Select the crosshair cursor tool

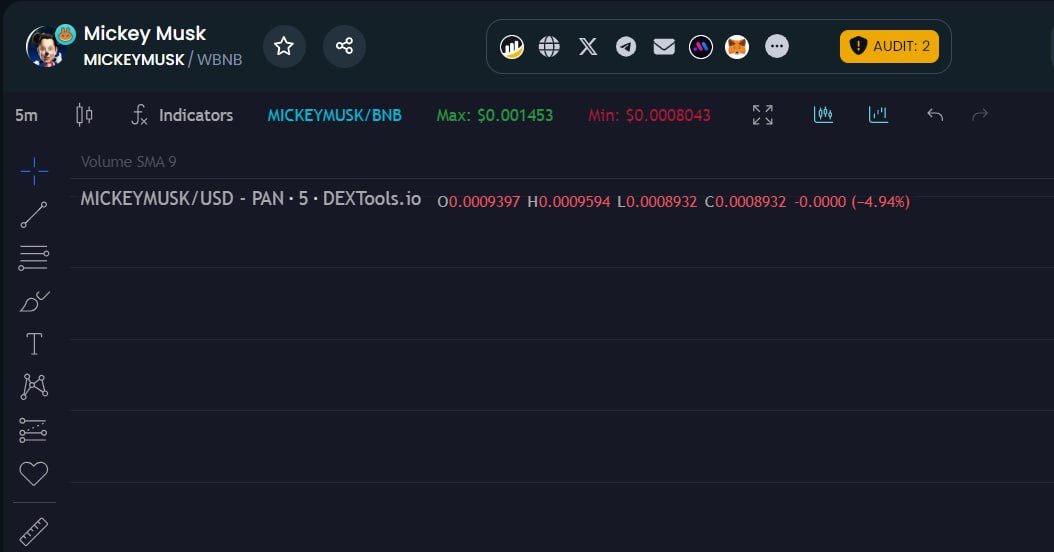(x=34, y=171)
